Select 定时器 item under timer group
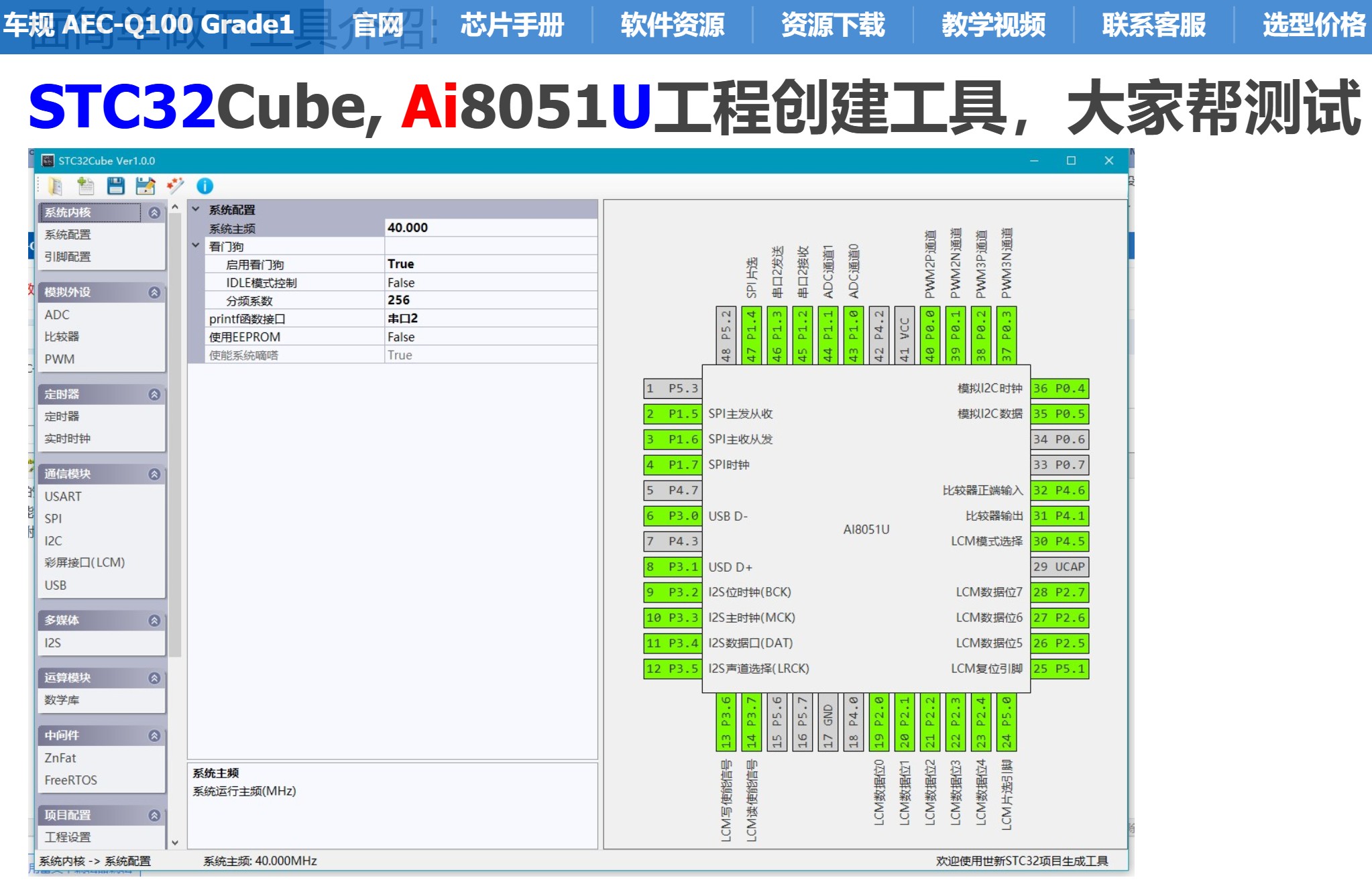Image resolution: width=1372 pixels, height=882 pixels. tap(62, 416)
